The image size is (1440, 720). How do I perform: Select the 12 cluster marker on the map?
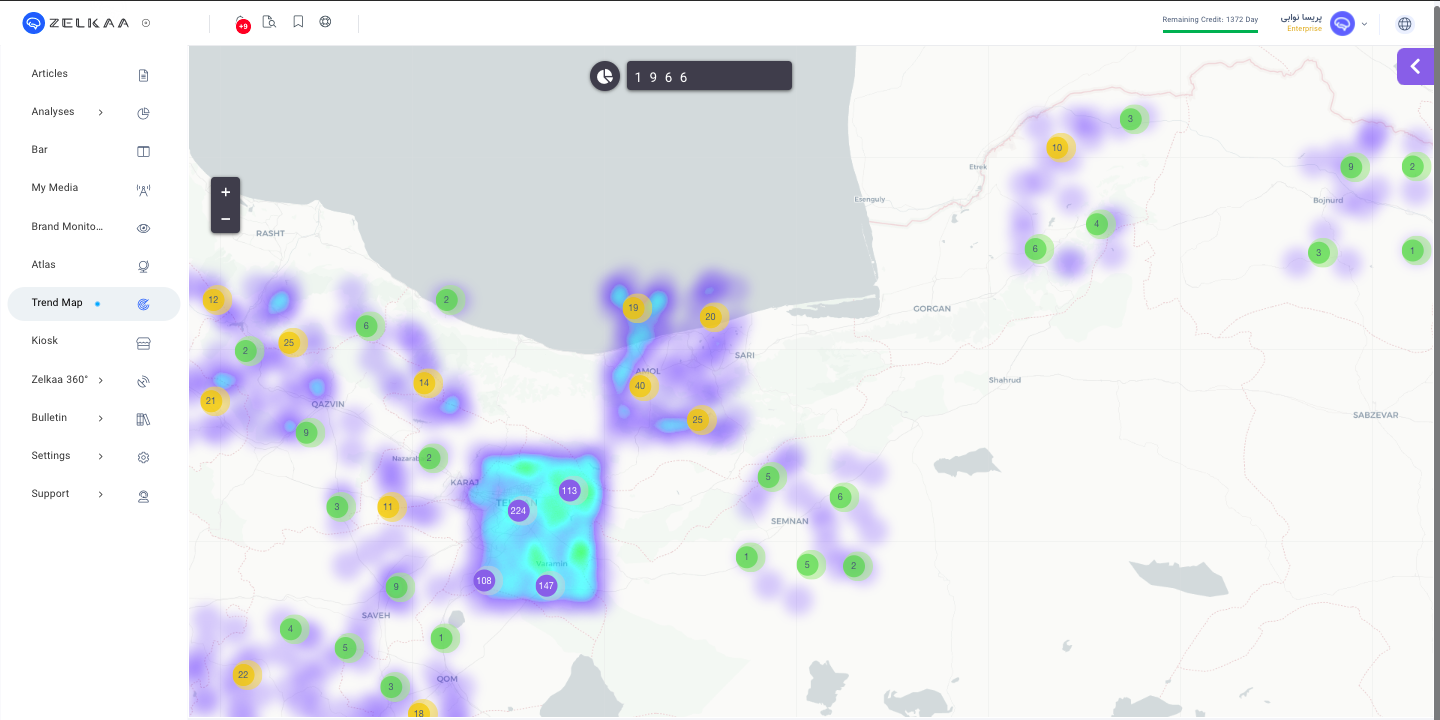(213, 299)
